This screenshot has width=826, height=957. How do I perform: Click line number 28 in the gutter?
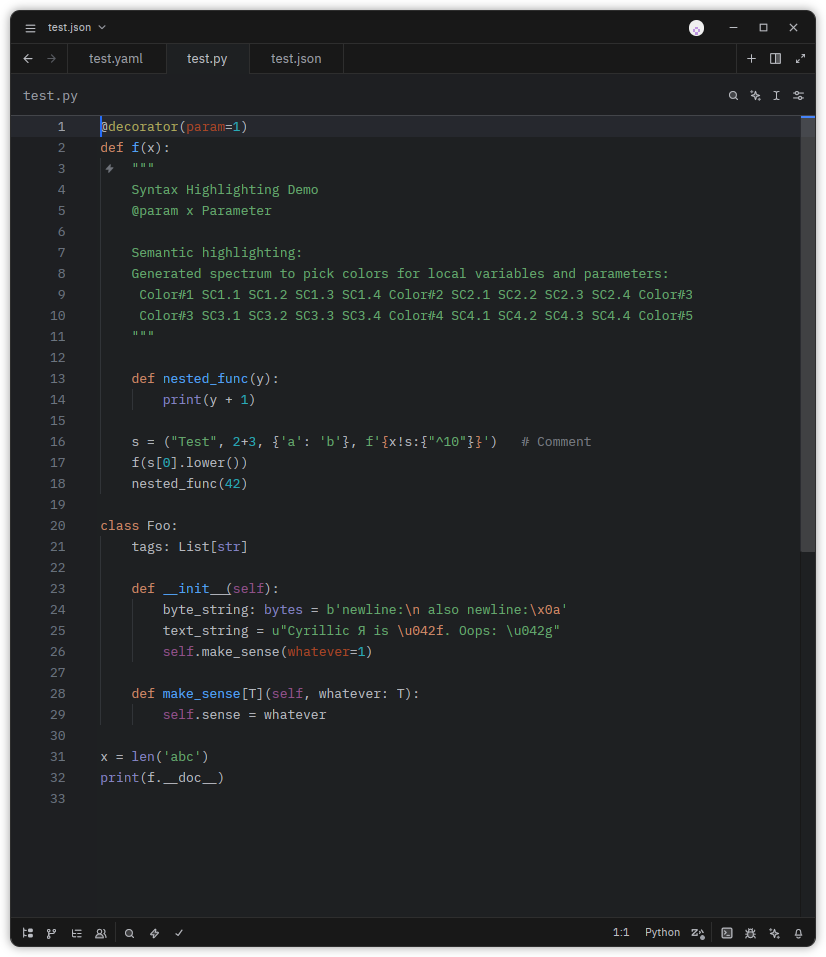[x=57, y=693]
